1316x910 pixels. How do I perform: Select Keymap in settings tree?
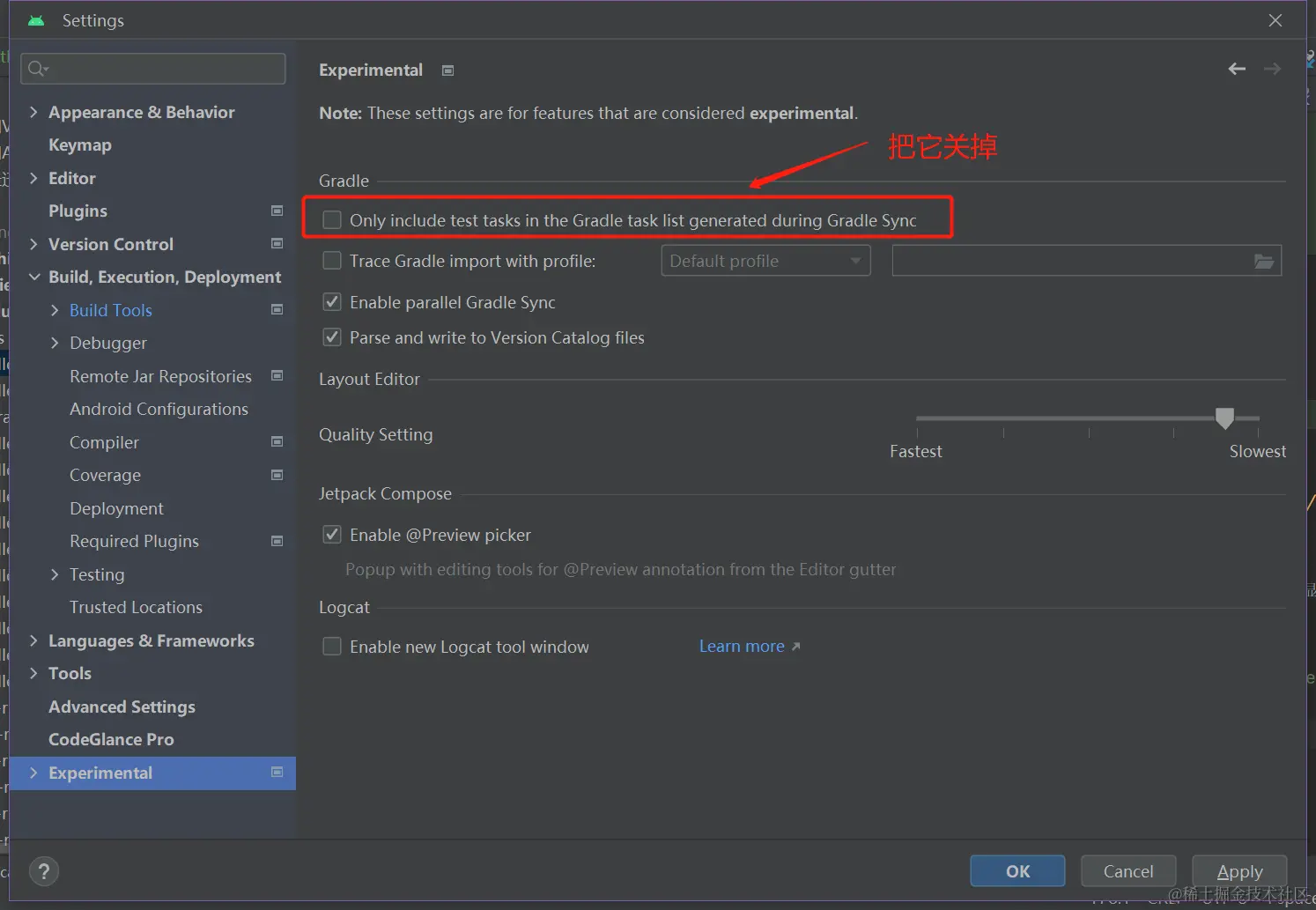pos(80,145)
